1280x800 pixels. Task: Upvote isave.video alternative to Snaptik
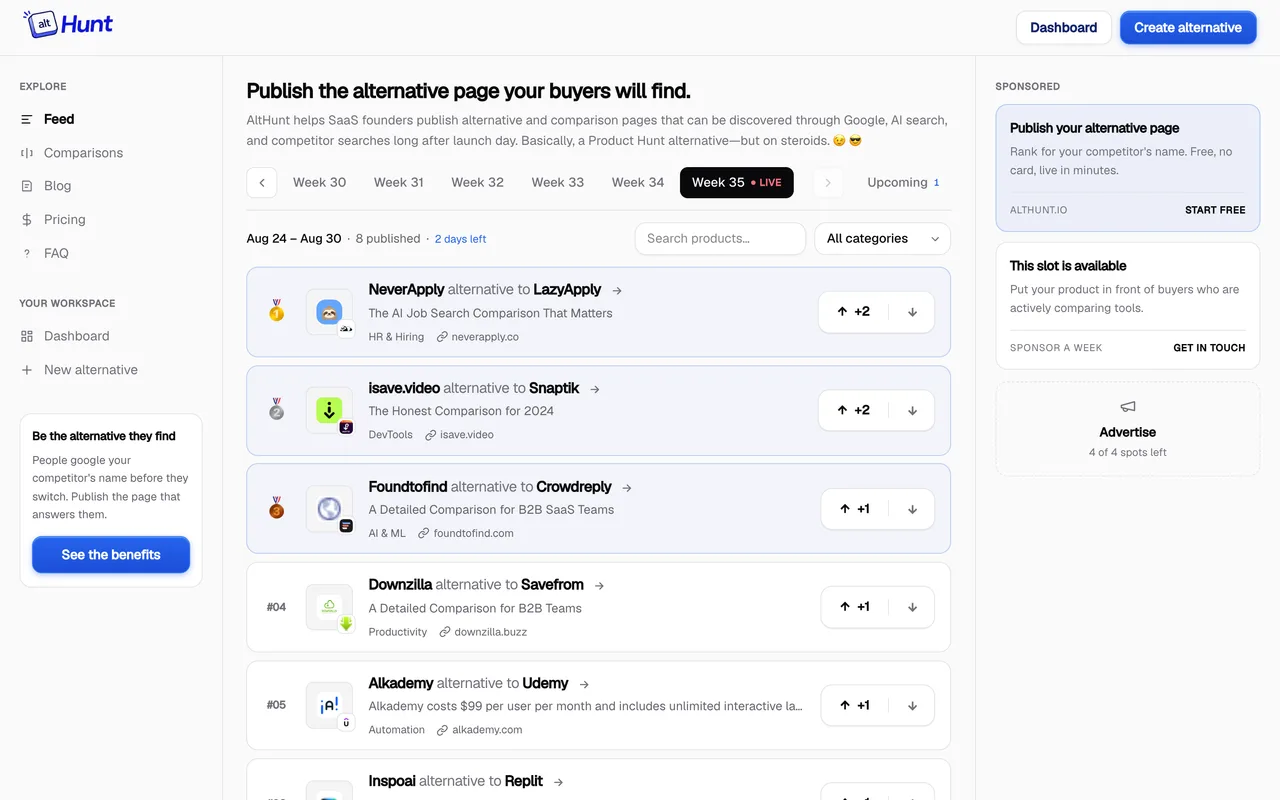853,410
